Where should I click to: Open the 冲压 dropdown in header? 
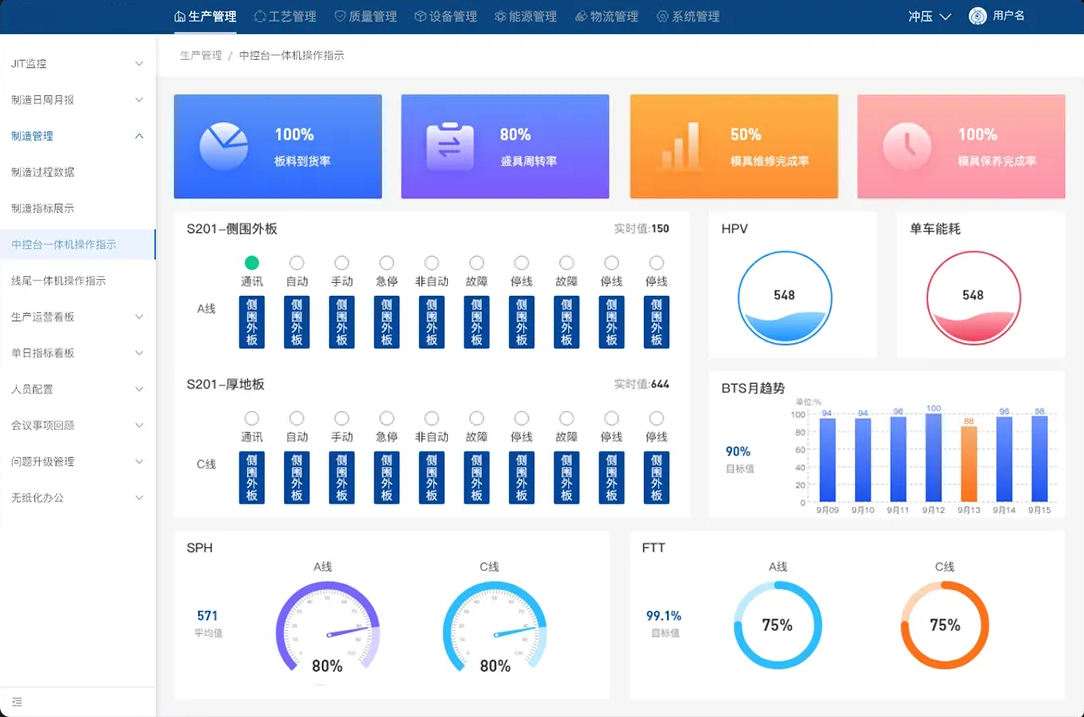tap(929, 17)
